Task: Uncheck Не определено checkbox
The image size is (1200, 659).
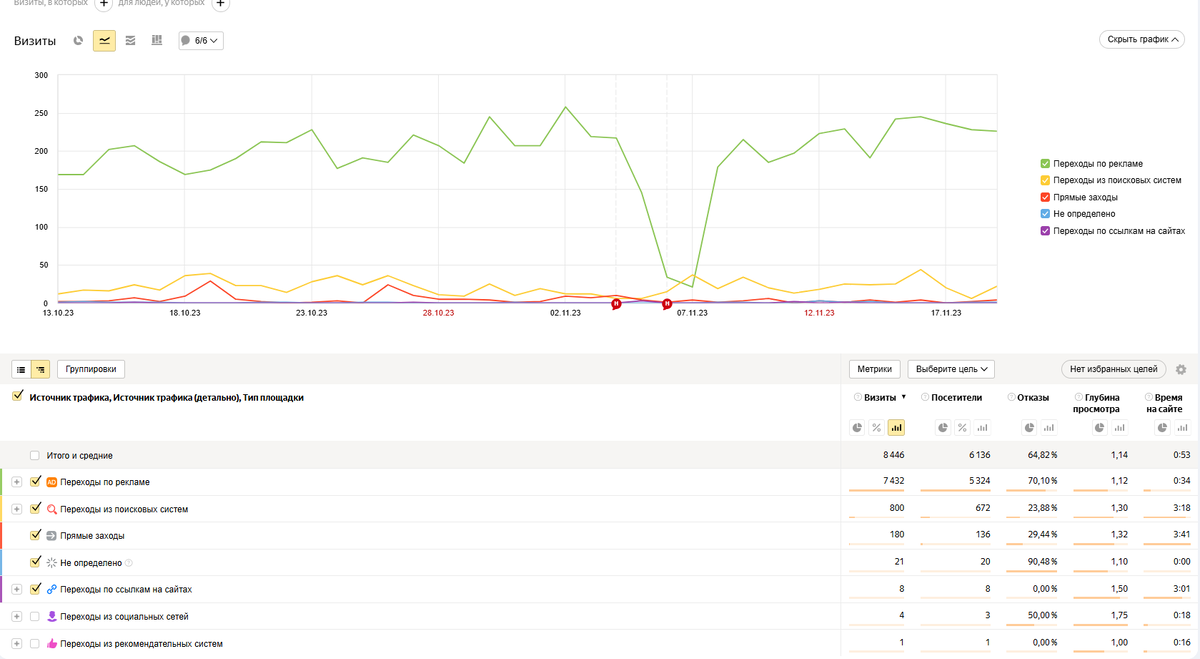Action: point(36,562)
